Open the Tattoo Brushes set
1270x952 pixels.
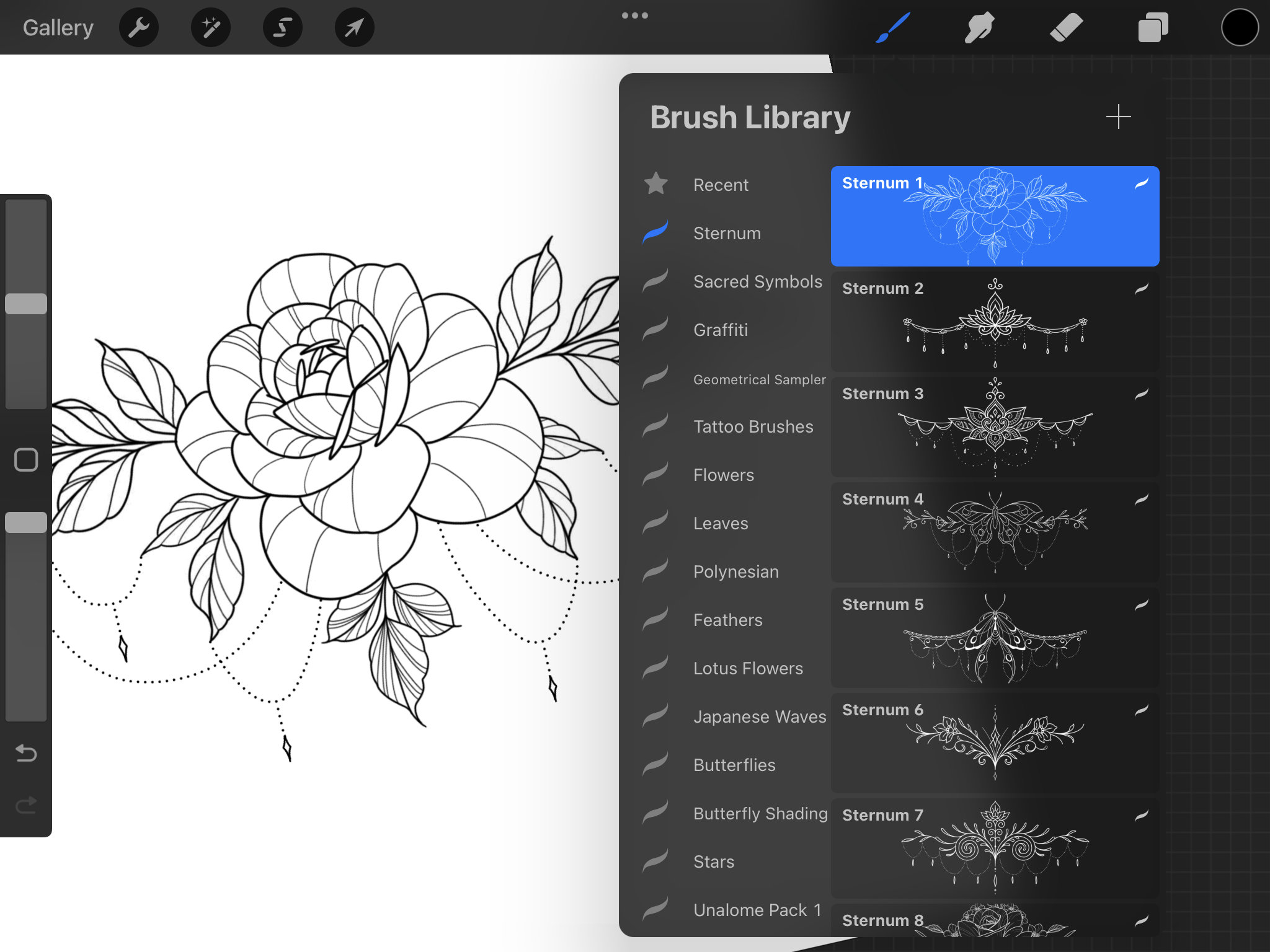point(753,426)
